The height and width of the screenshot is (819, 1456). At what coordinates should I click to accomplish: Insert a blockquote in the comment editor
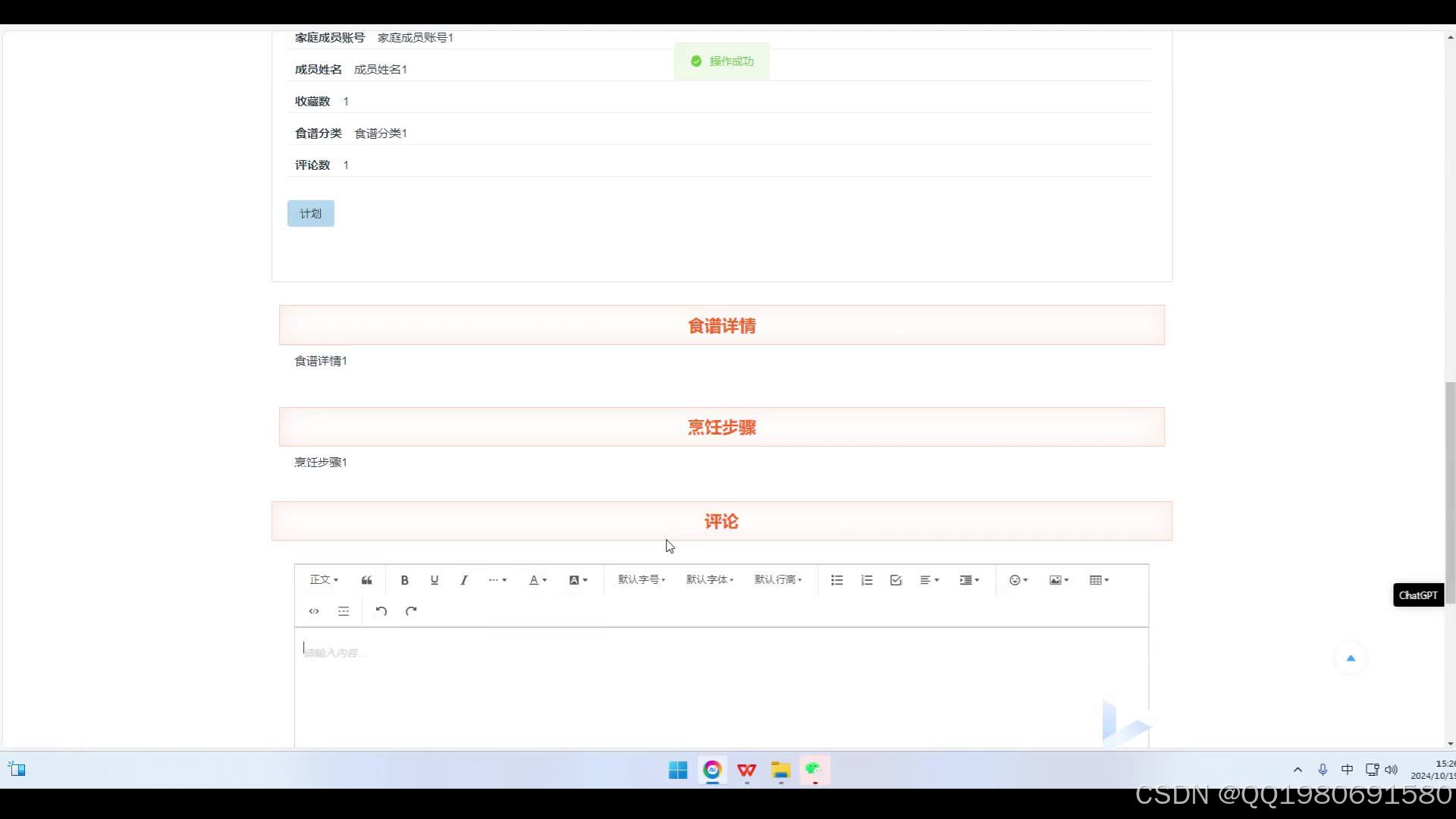coord(366,579)
